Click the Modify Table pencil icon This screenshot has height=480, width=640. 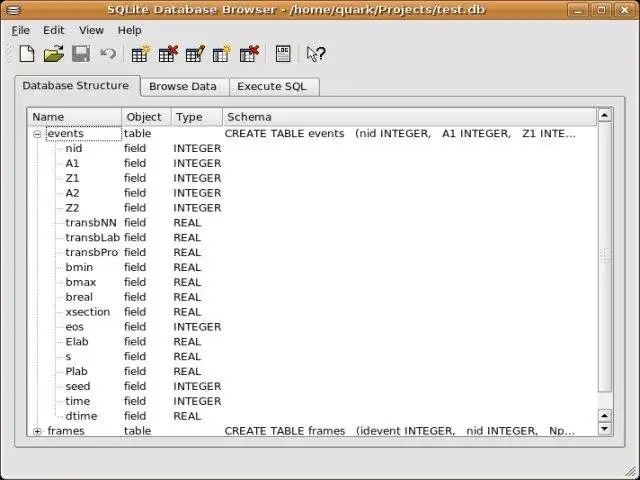tap(195, 54)
